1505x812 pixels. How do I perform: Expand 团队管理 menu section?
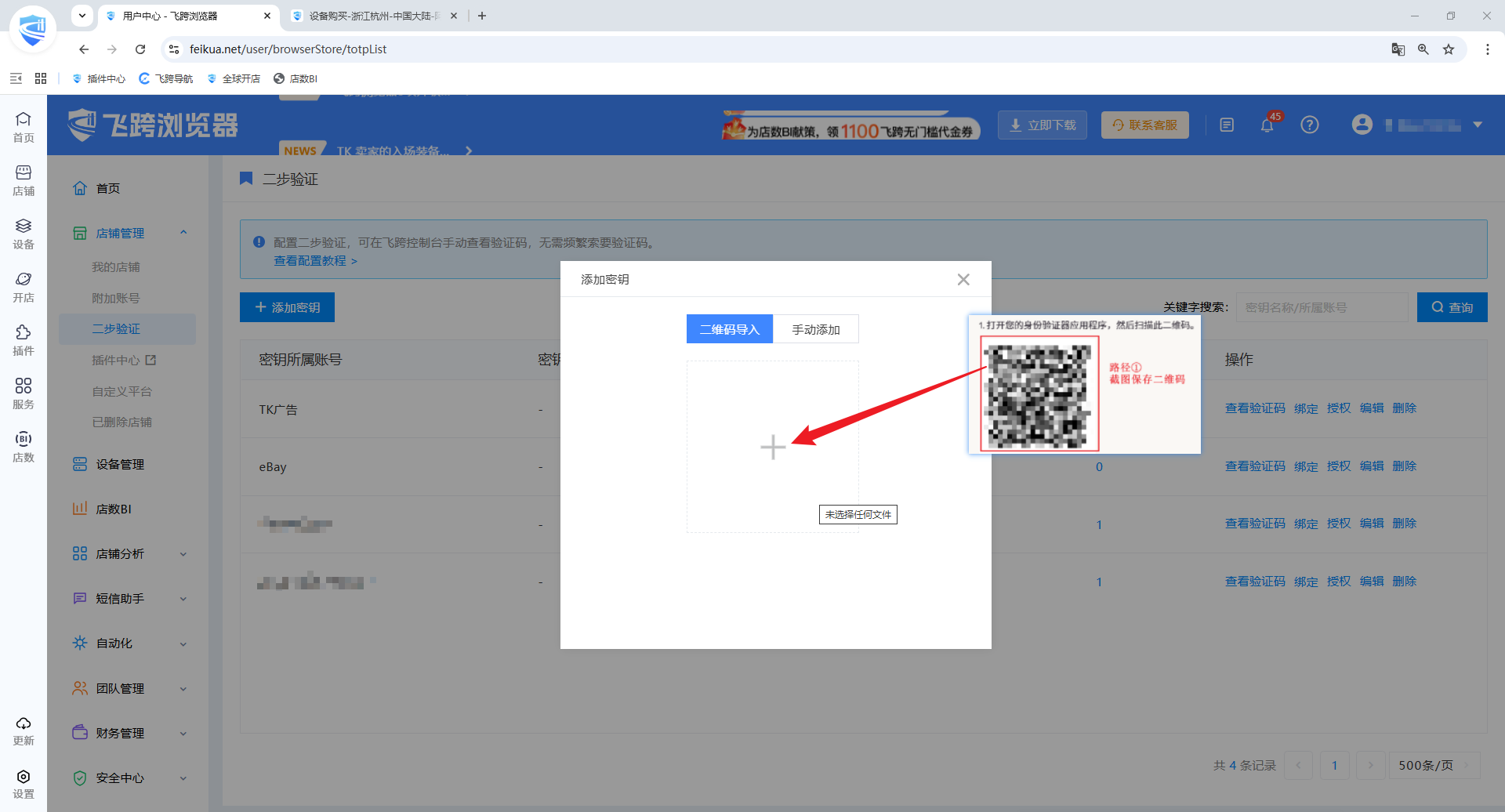point(130,689)
